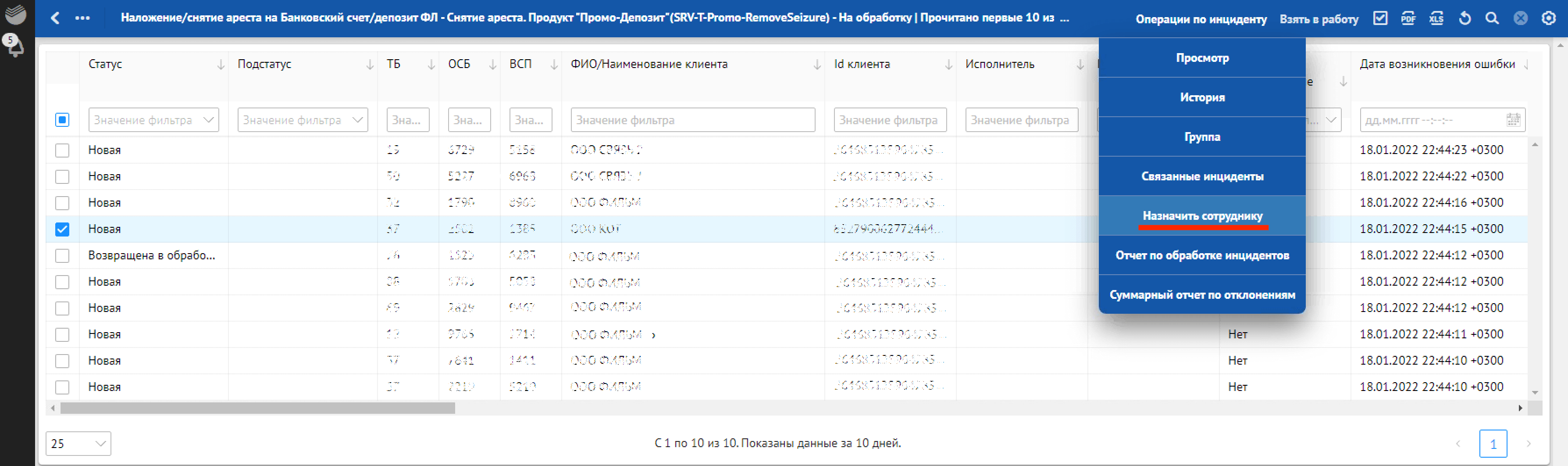
Task: Click Взять в работу button
Action: click(1319, 19)
